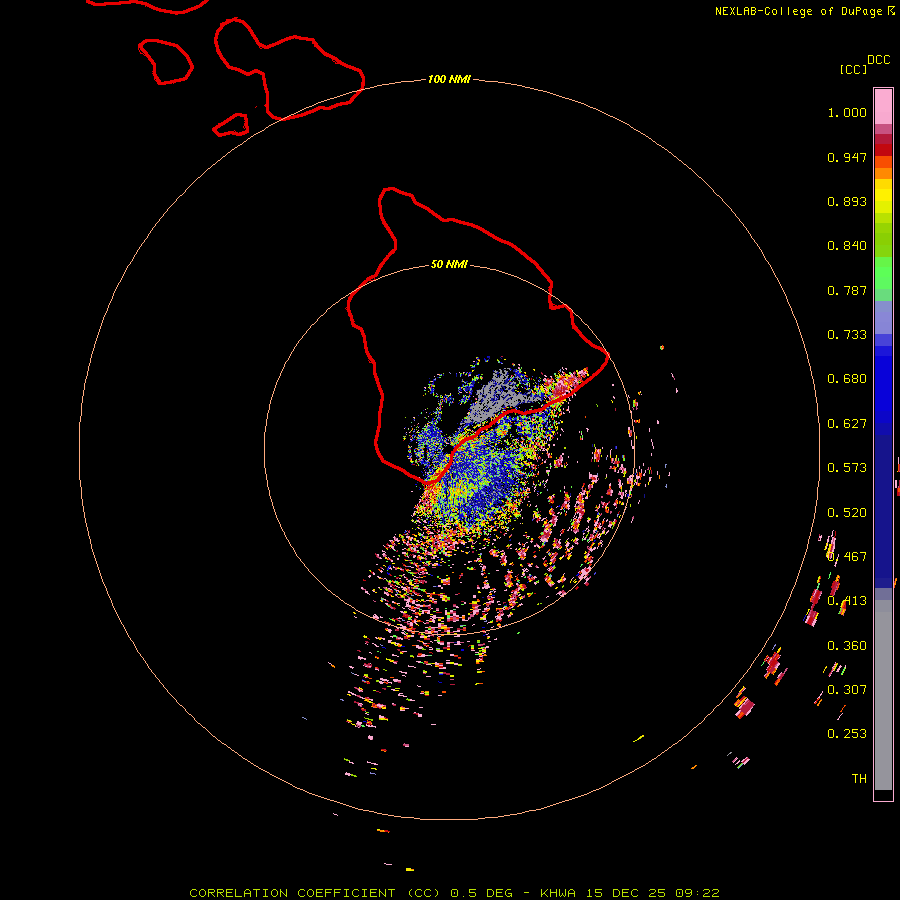Click the 0.253 legend value
Screen dimensions: 900x900
(x=847, y=734)
